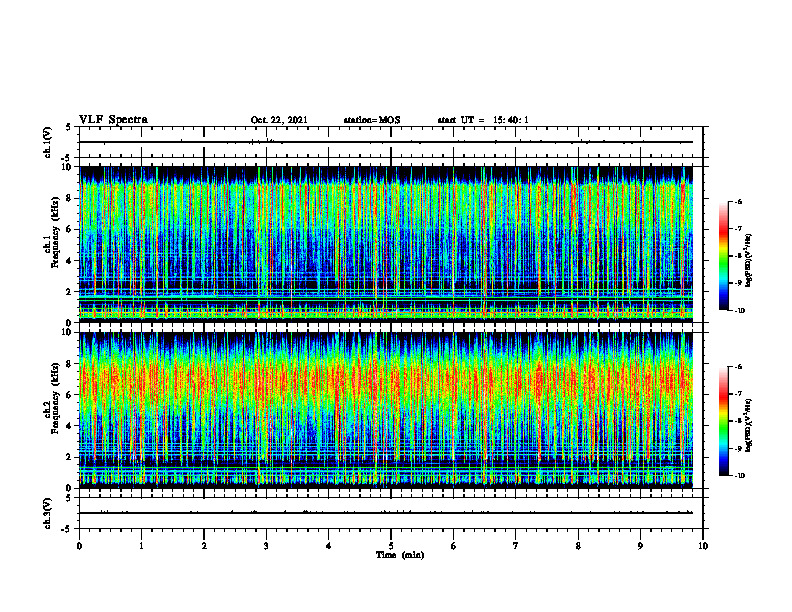792x612 pixels.
Task: Click the ch.3(V) waveform trace line
Action: click(386, 513)
